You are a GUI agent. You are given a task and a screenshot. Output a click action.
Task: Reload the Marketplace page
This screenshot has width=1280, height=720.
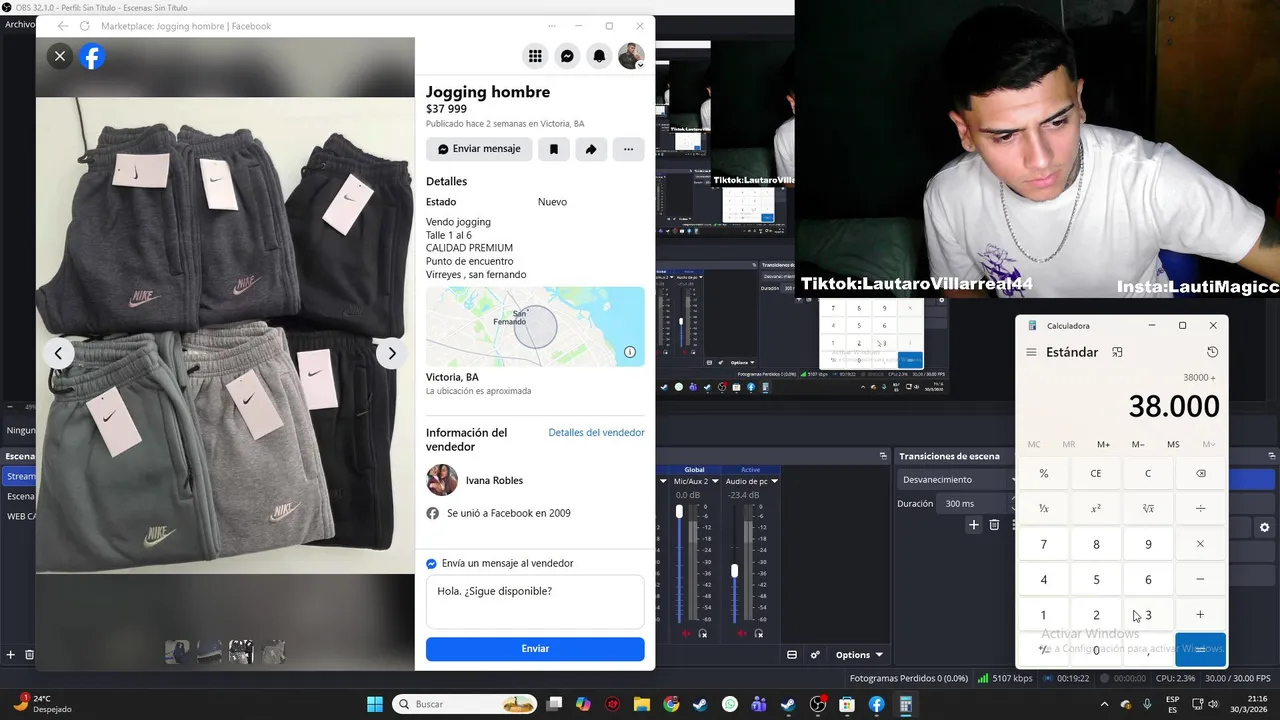84,26
